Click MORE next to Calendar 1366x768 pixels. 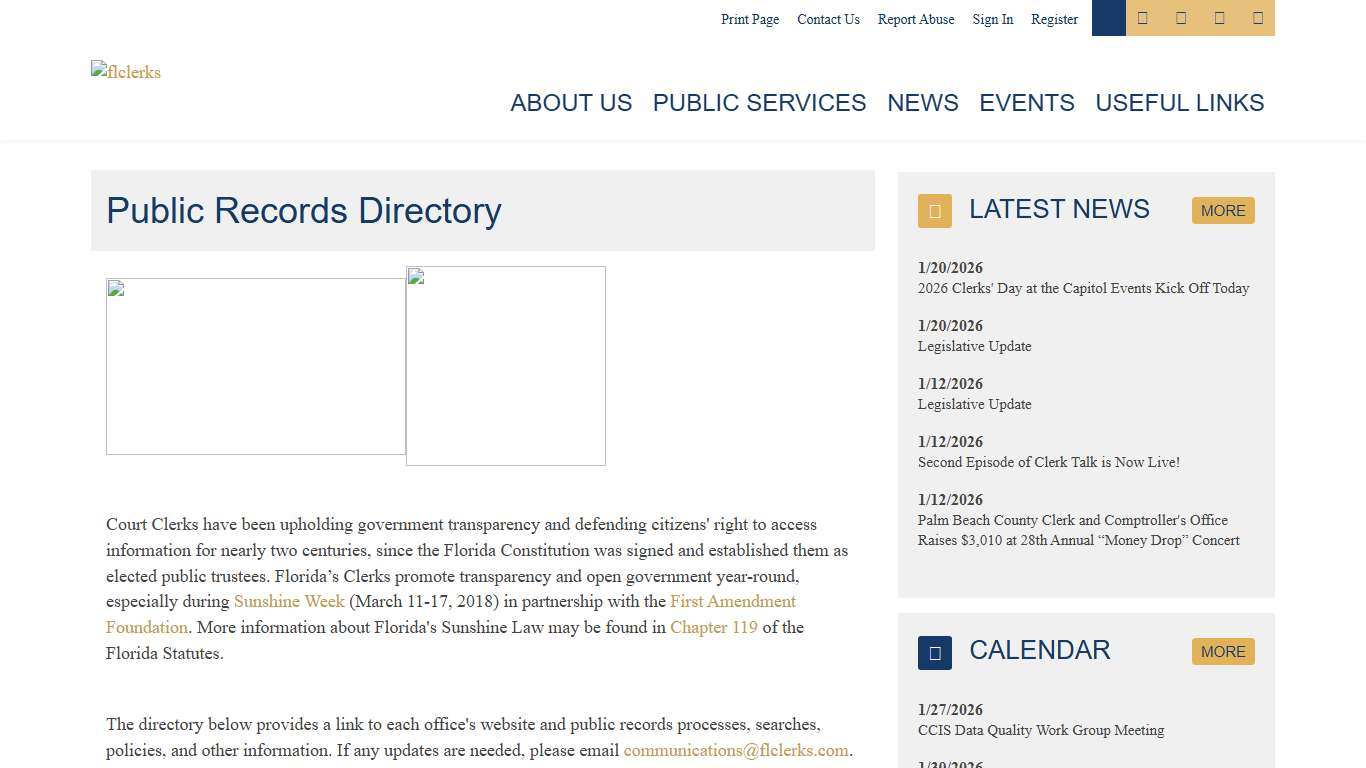pyautogui.click(x=1223, y=651)
